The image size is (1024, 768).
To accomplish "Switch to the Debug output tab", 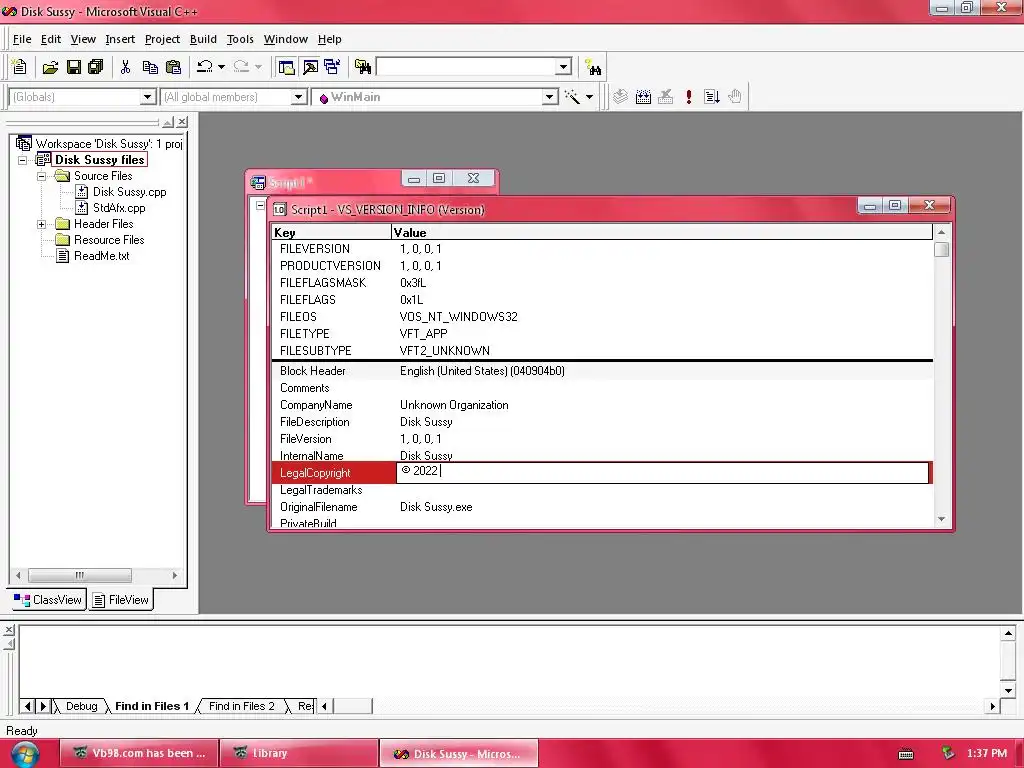I will [x=81, y=706].
